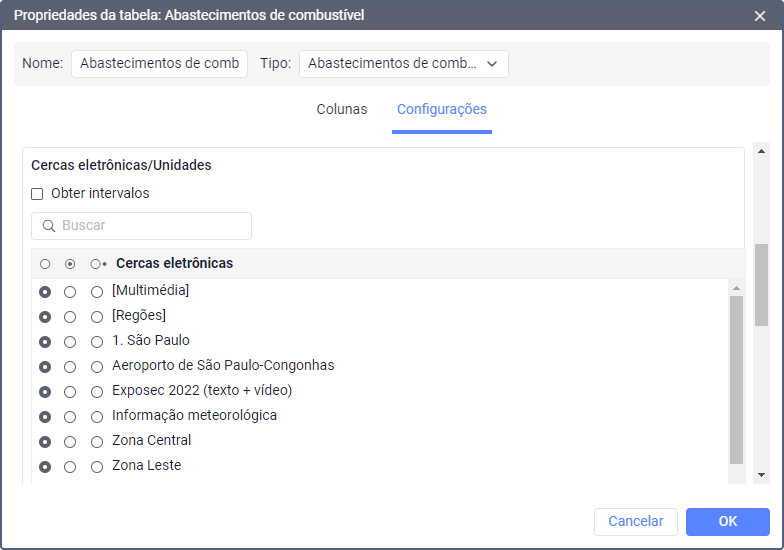The image size is (784, 550).
Task: Click the Nome text field
Action: (159, 64)
